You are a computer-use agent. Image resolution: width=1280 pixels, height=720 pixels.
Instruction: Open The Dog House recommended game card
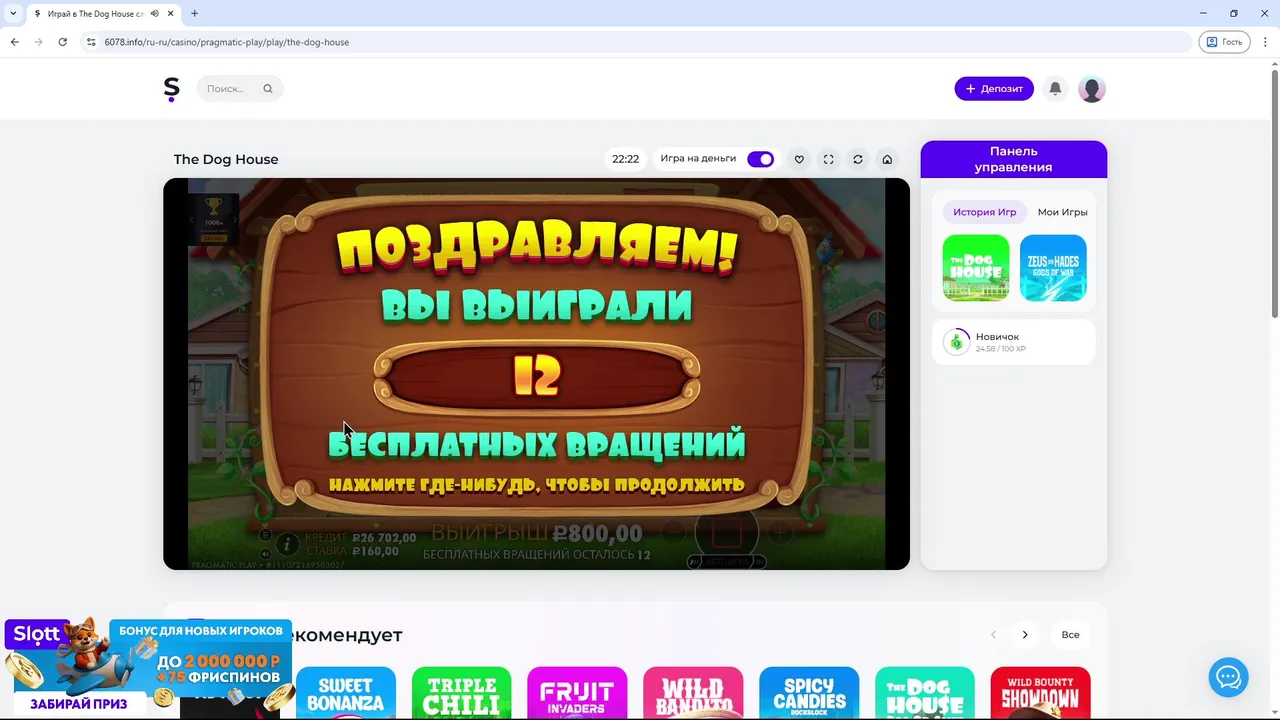coord(925,693)
